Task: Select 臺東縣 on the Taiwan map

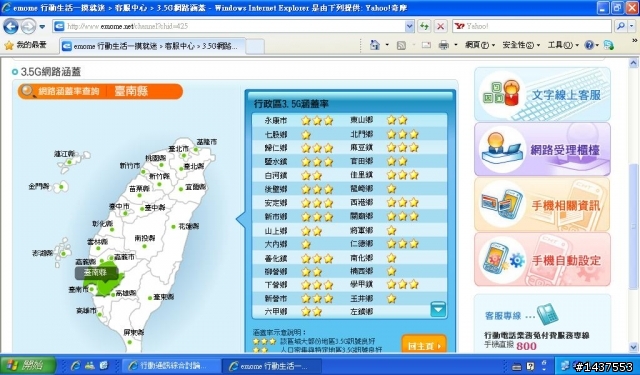Action: click(163, 297)
